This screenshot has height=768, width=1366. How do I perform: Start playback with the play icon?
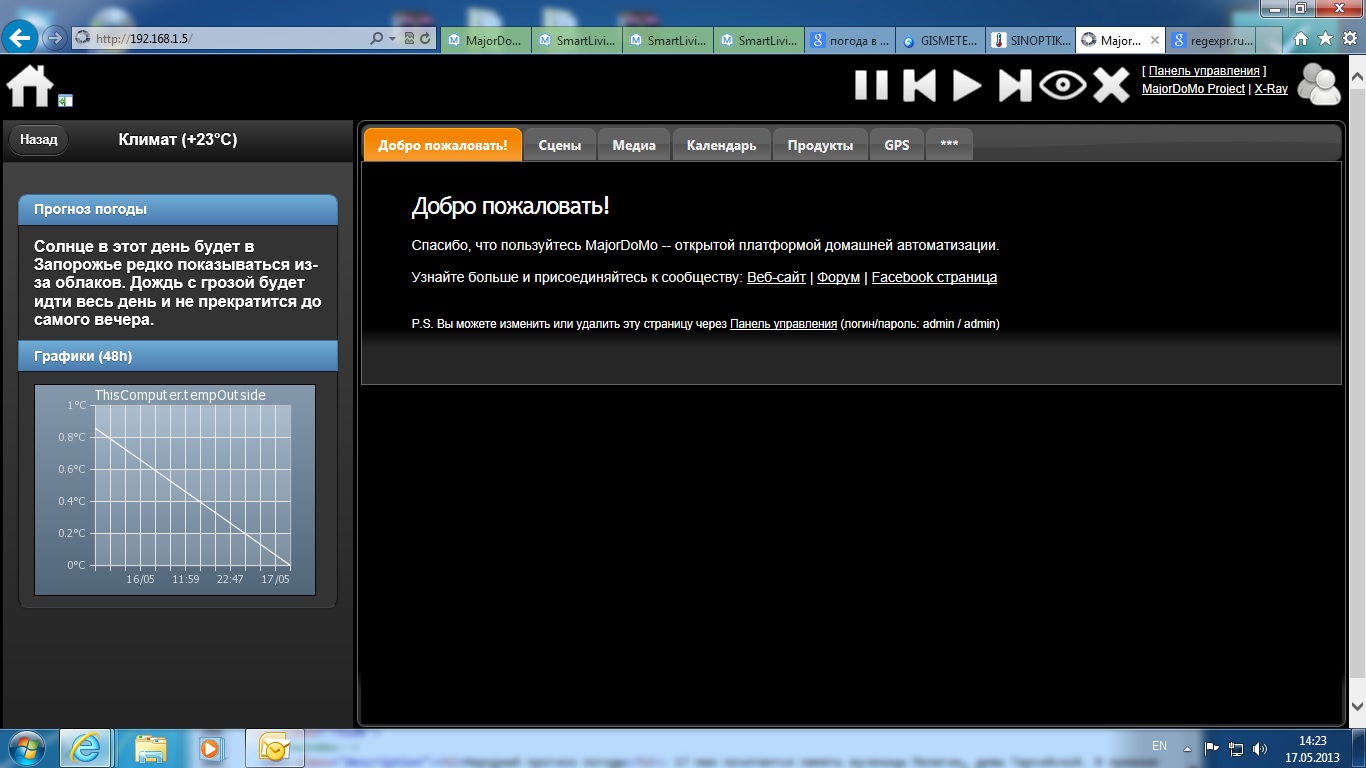[x=966, y=85]
